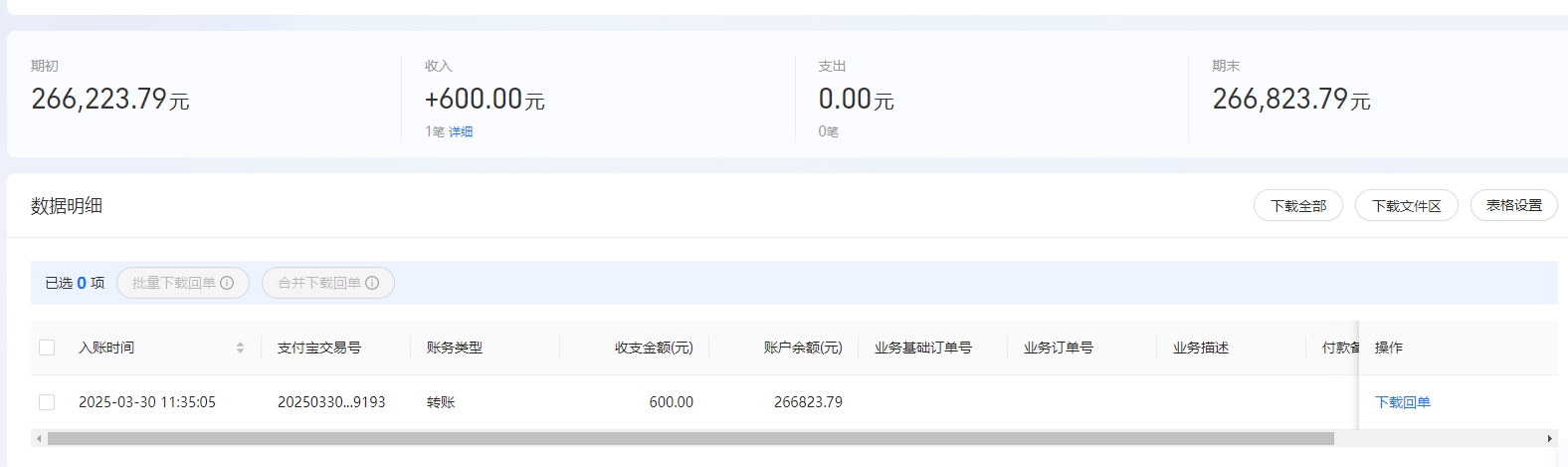Click the 下载全部 button
This screenshot has width=1568, height=467.
pos(1298,205)
